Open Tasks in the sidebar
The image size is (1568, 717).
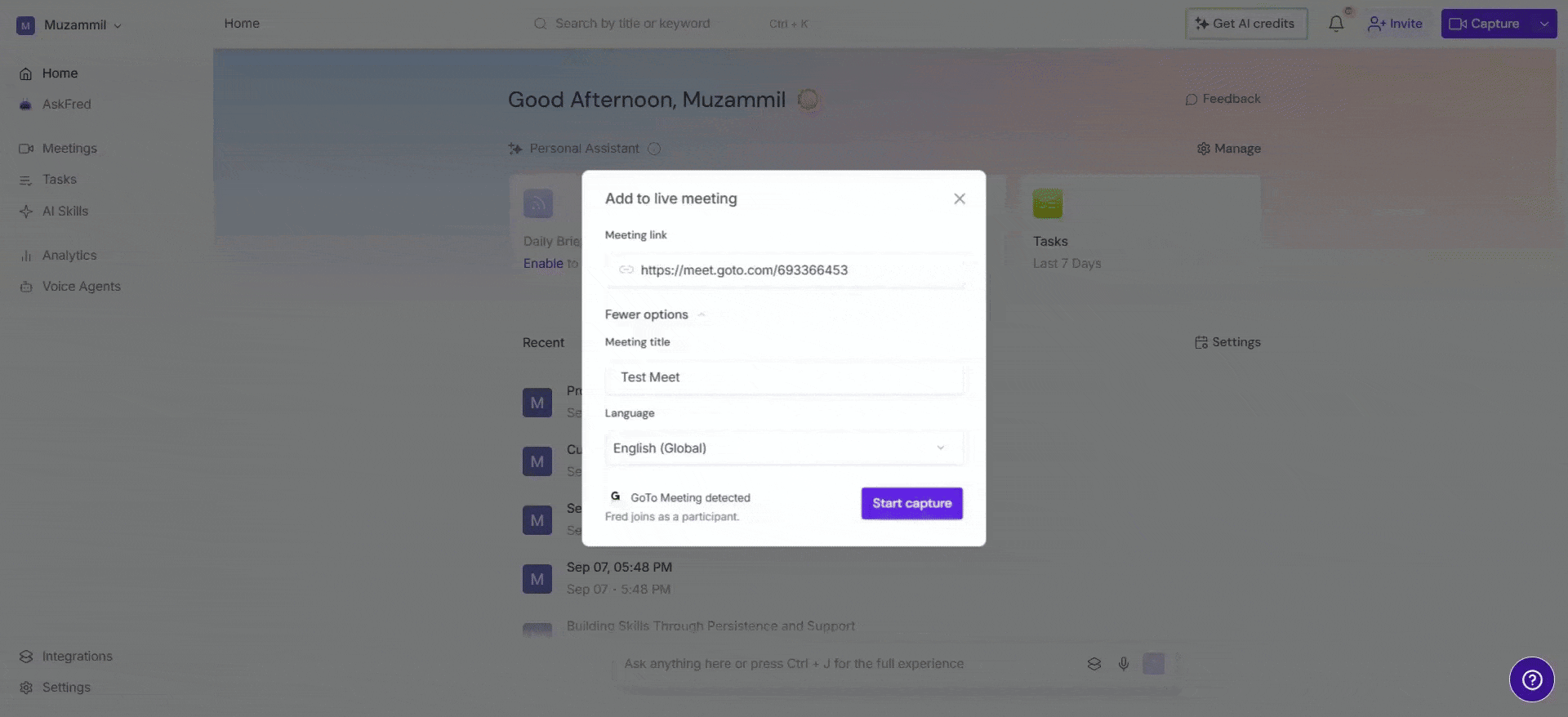[x=47, y=180]
